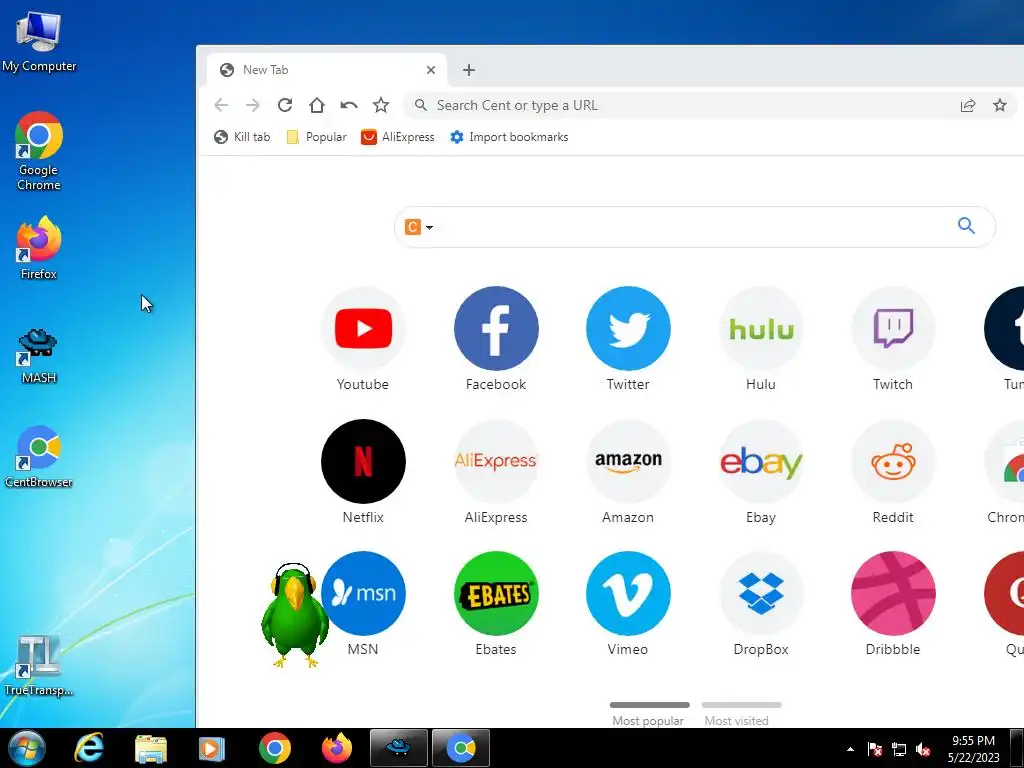Image resolution: width=1024 pixels, height=768 pixels.
Task: Select the Firefox desktop shortcut
Action: [39, 249]
